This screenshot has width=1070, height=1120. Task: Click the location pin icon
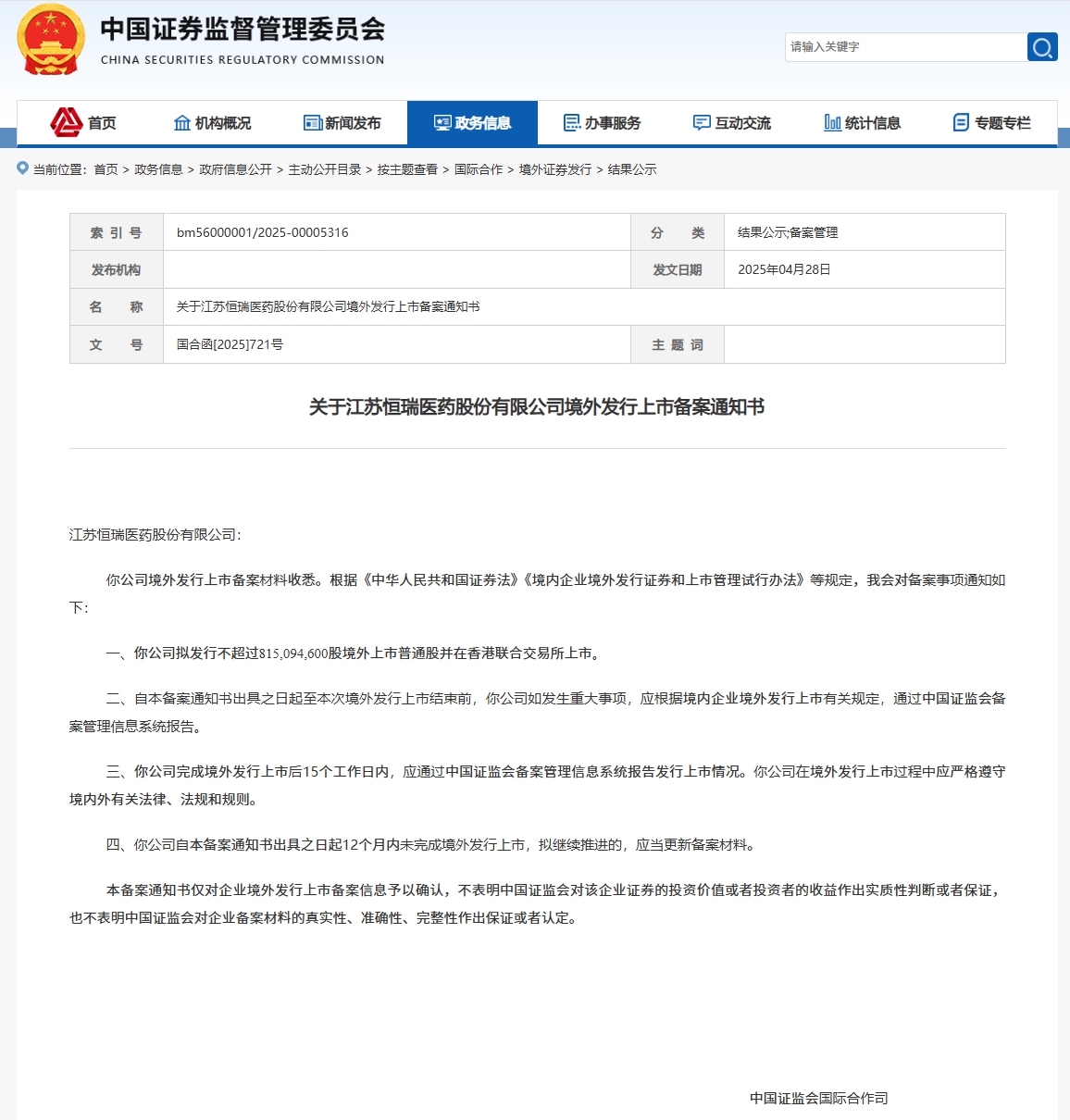pyautogui.click(x=23, y=168)
